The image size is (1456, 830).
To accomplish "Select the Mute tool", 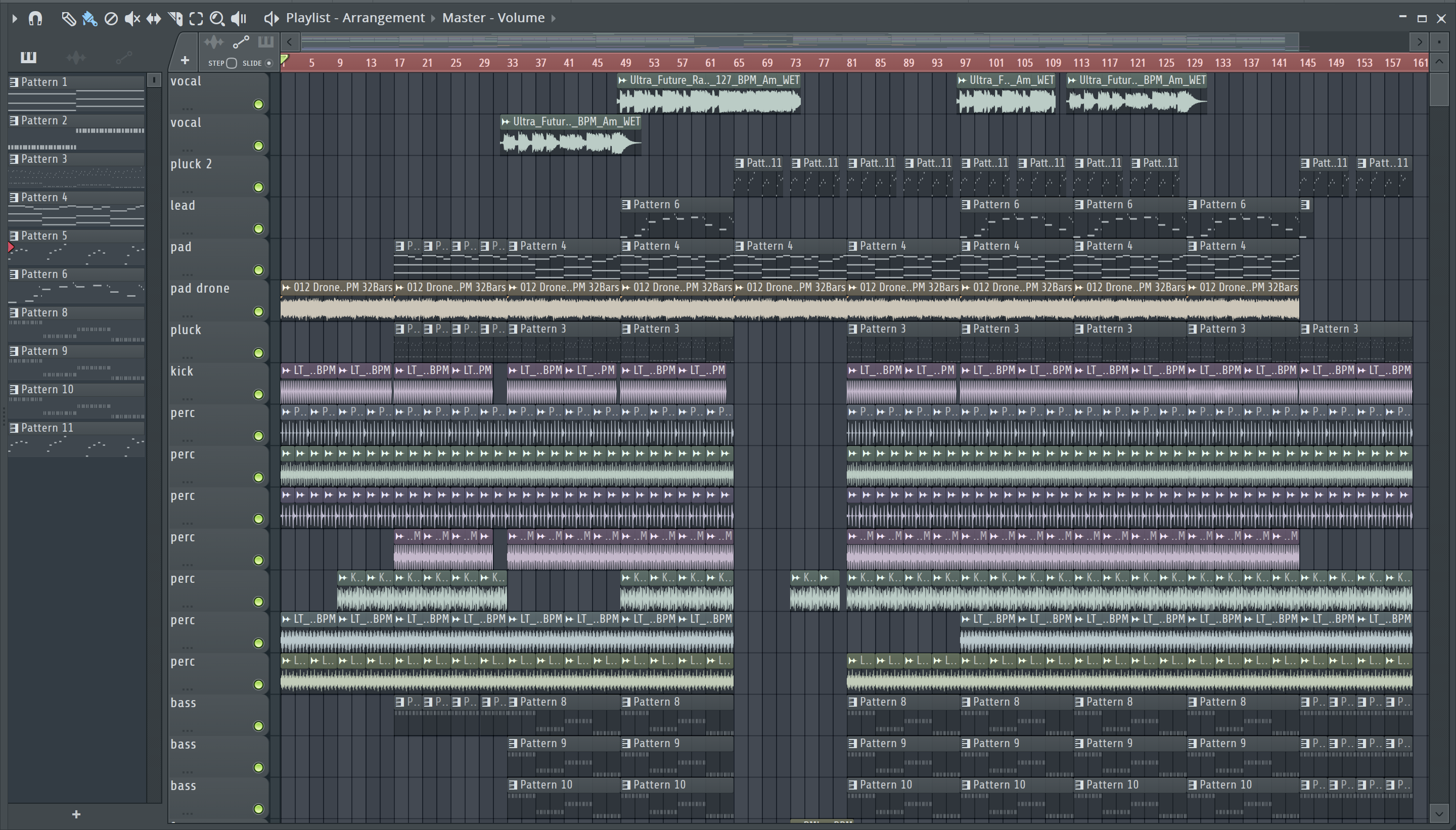I will coord(132,19).
